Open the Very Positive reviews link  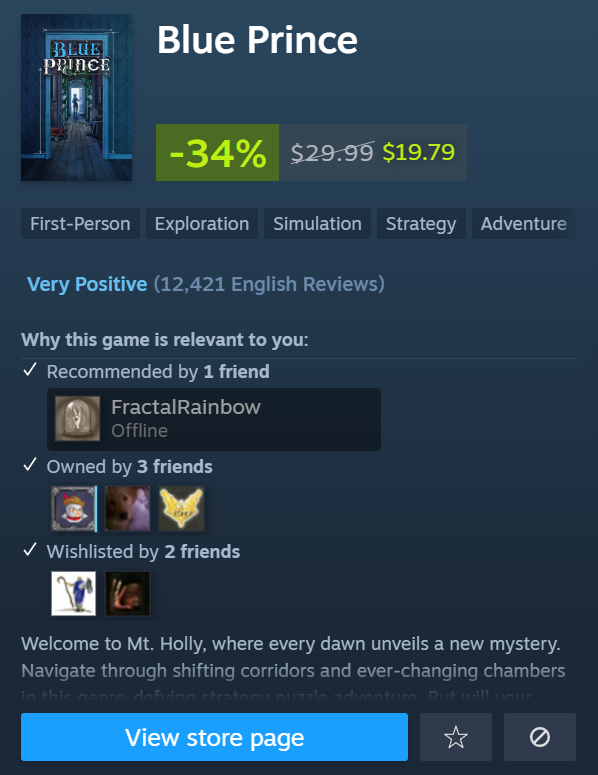coord(87,284)
